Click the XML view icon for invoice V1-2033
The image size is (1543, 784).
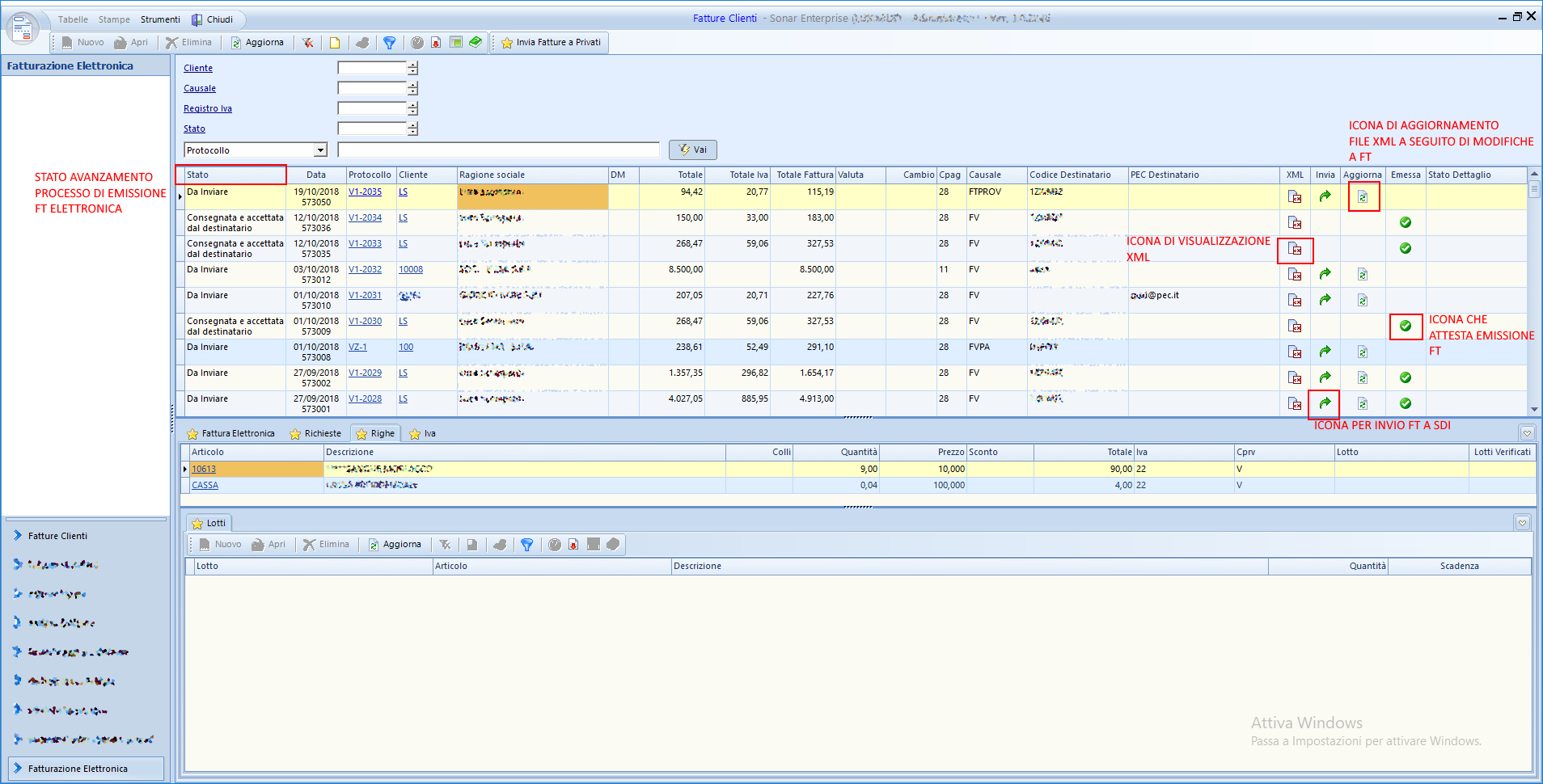(1295, 249)
